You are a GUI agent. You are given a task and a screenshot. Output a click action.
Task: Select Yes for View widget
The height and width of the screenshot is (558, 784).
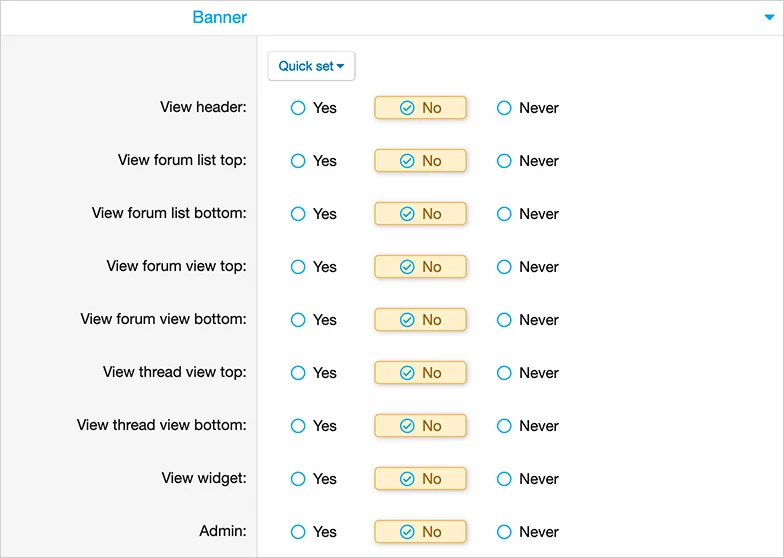[298, 479]
